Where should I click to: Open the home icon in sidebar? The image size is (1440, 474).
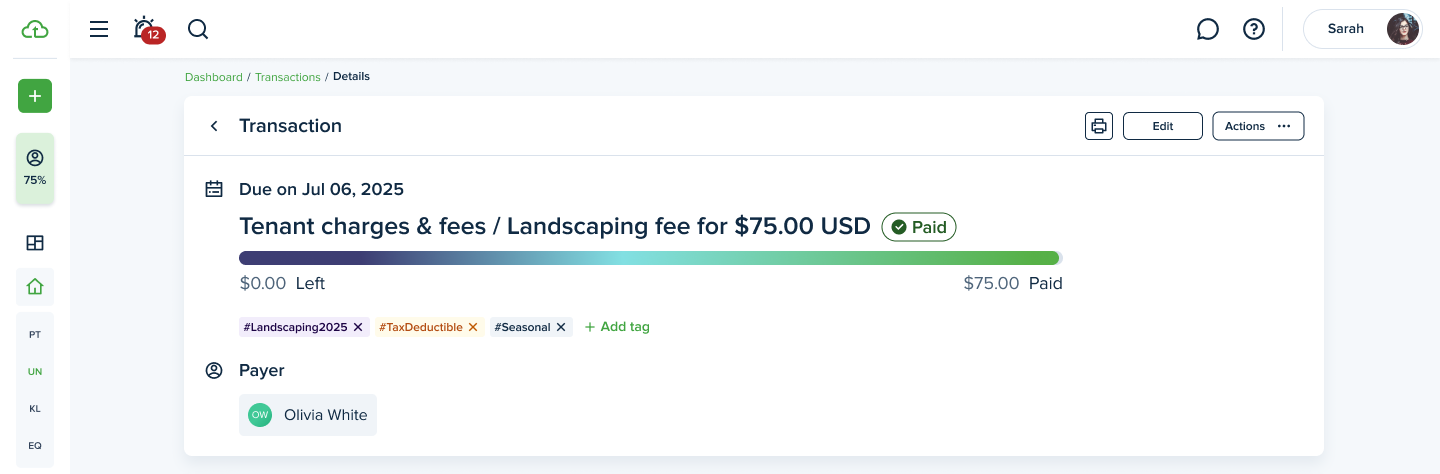pyautogui.click(x=35, y=287)
